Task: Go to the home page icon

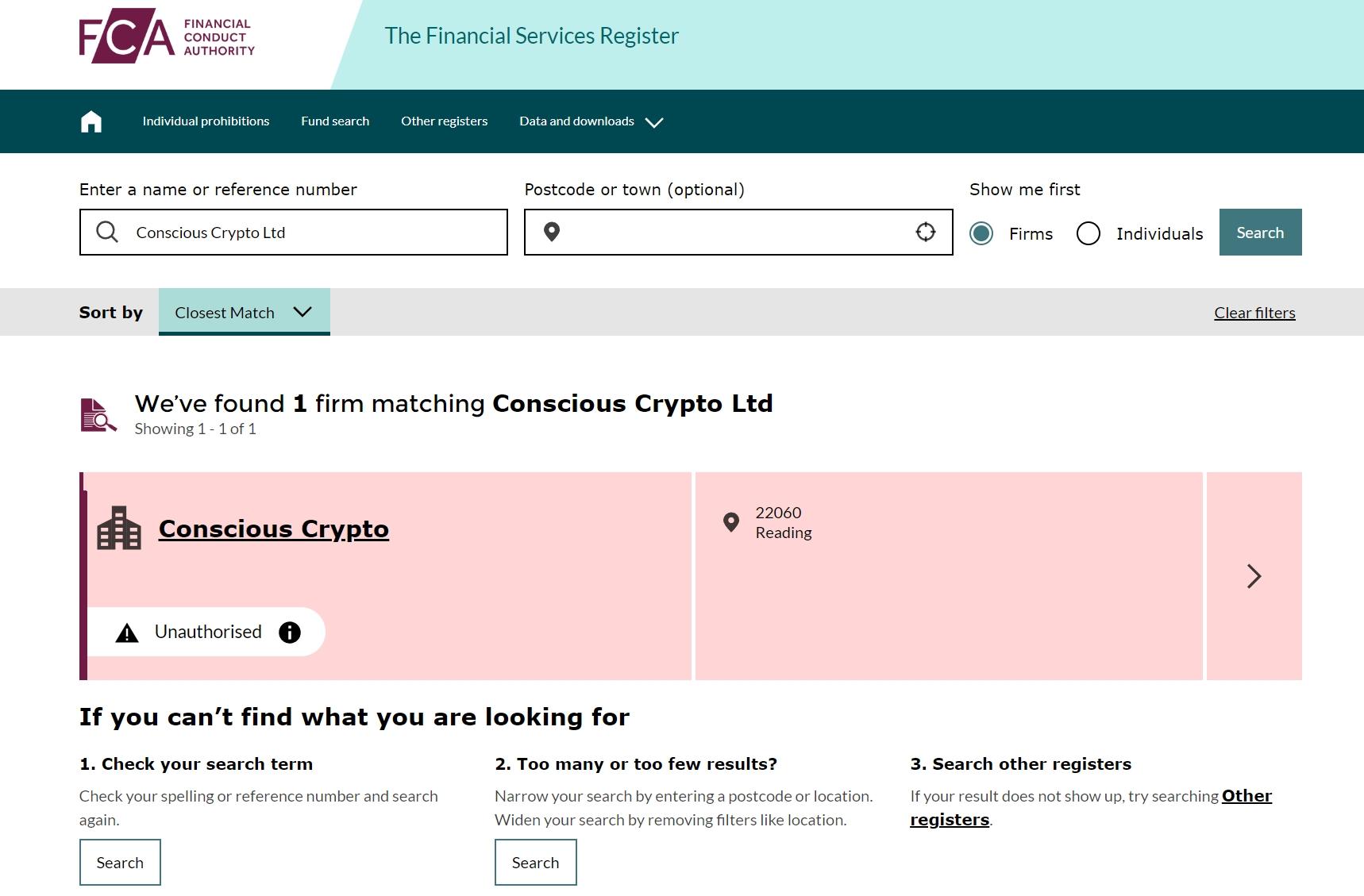Action: click(x=91, y=121)
